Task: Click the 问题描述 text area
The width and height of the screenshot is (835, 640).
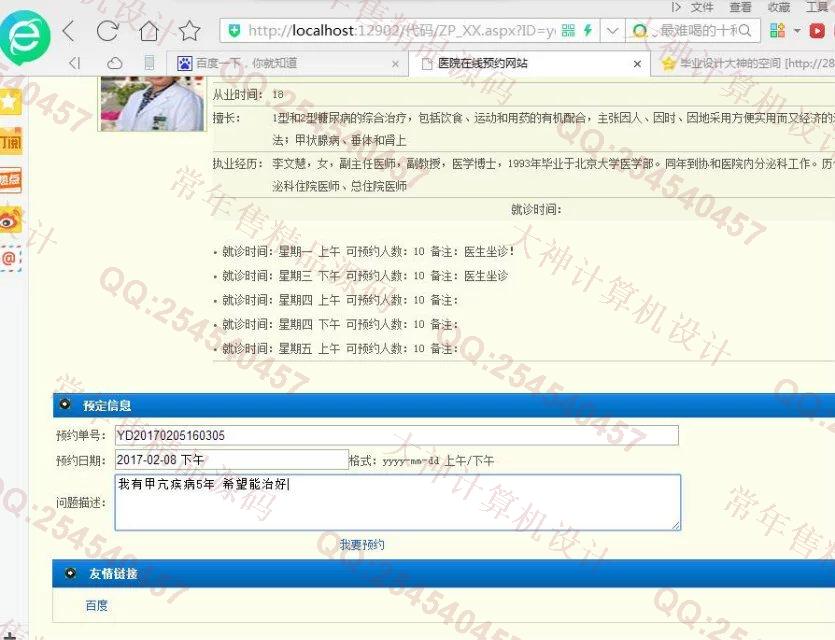Action: point(398,502)
